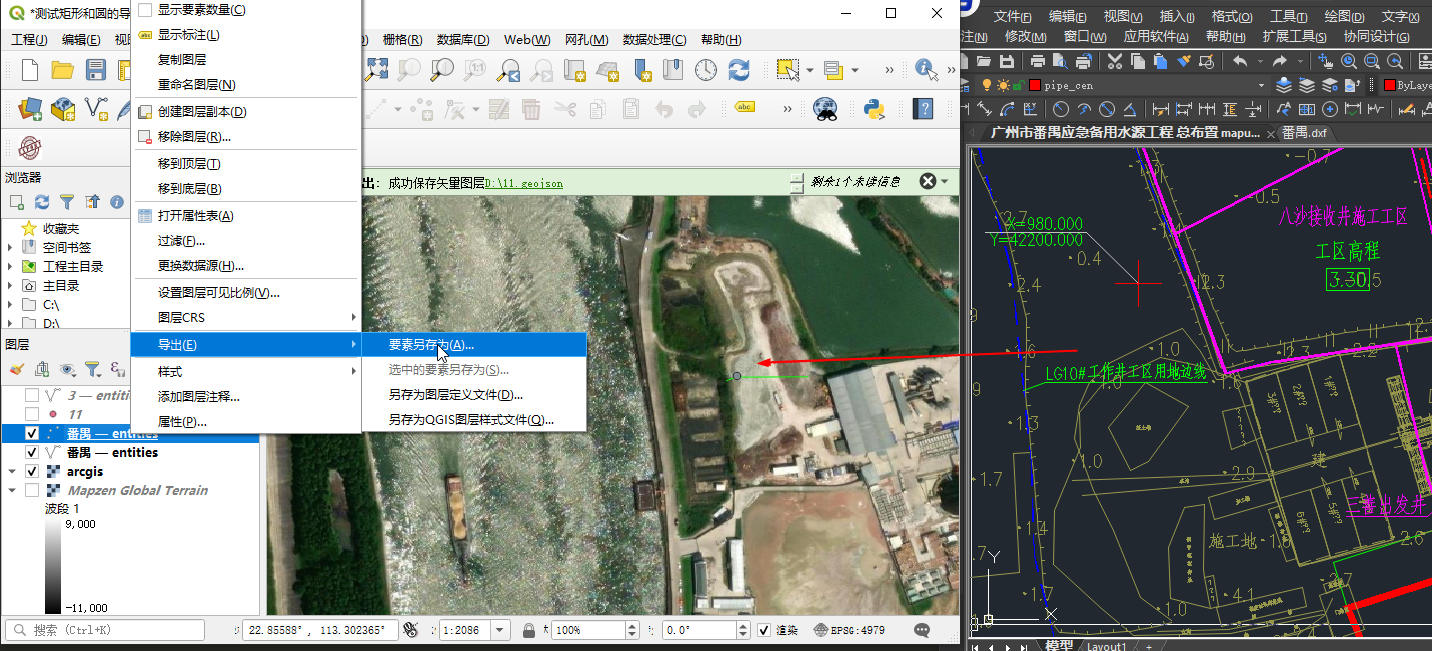The height and width of the screenshot is (651, 1432).
Task: Click the EPSG:4979 CRS button
Action: 848,631
